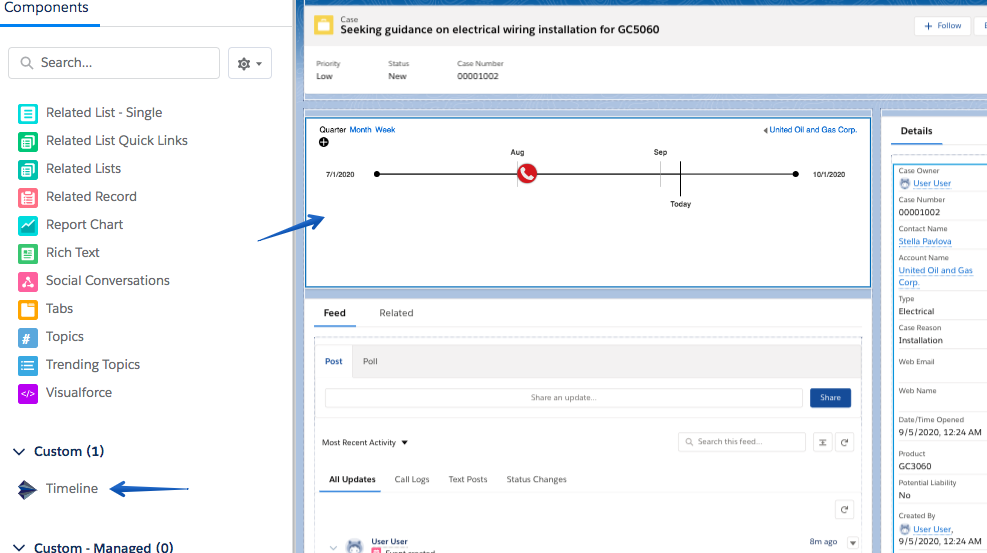Expand the Custom - Managed section
987x553 pixels.
[19, 547]
